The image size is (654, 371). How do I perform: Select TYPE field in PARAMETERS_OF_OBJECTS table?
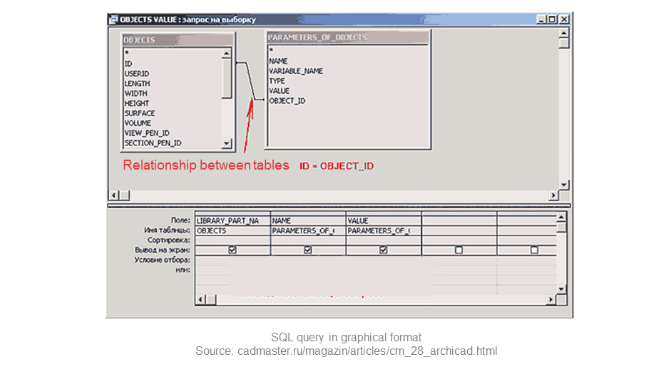click(277, 81)
